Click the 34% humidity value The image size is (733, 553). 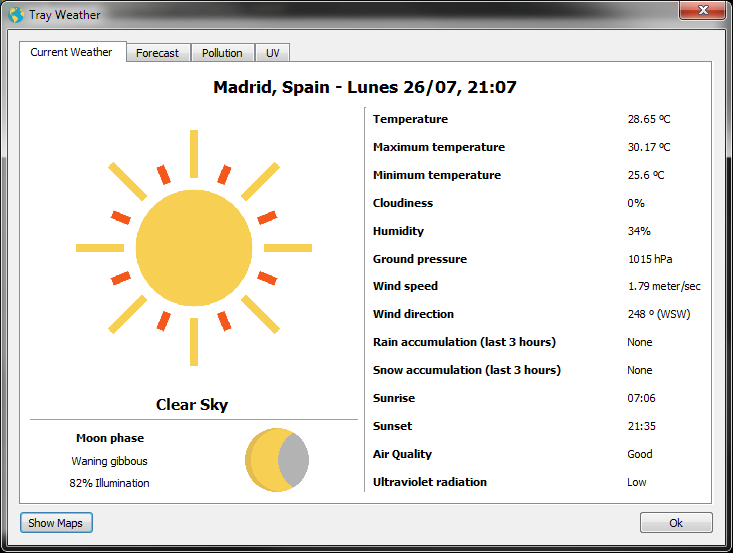point(639,231)
